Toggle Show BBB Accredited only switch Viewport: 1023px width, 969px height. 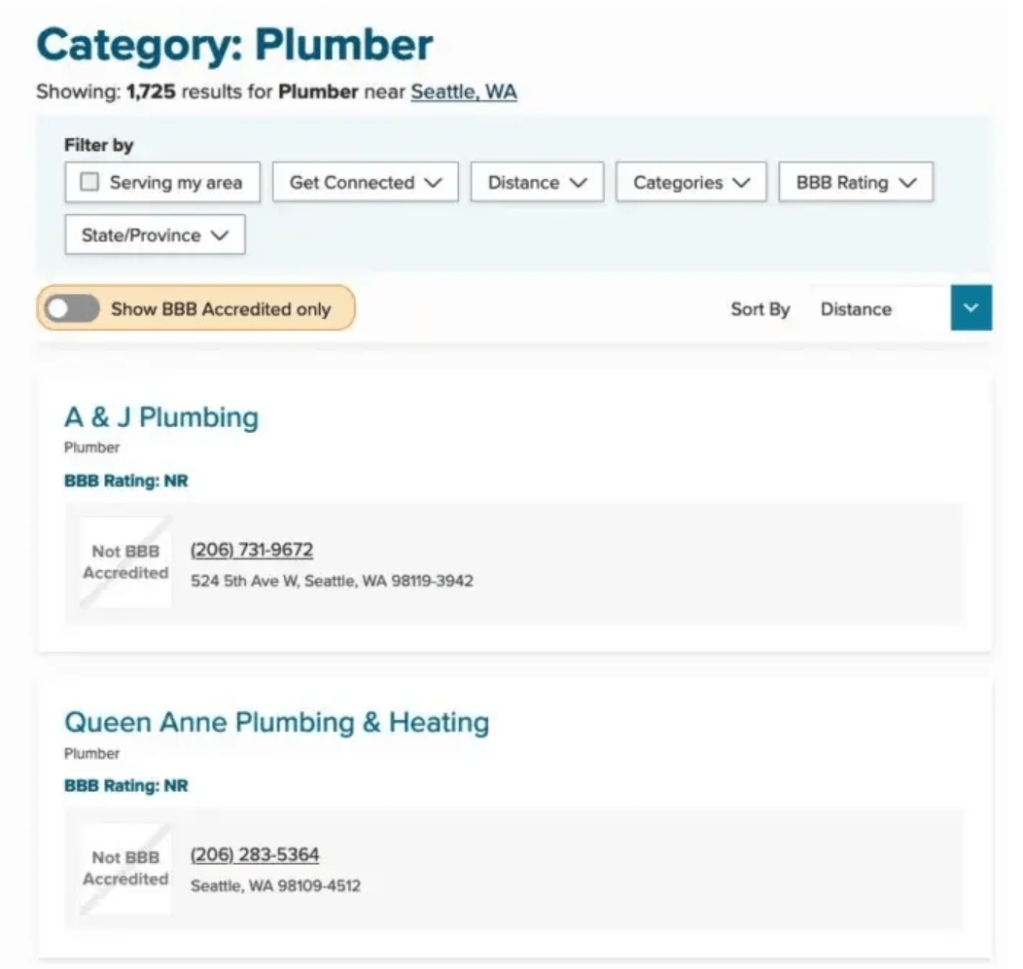[x=72, y=309]
